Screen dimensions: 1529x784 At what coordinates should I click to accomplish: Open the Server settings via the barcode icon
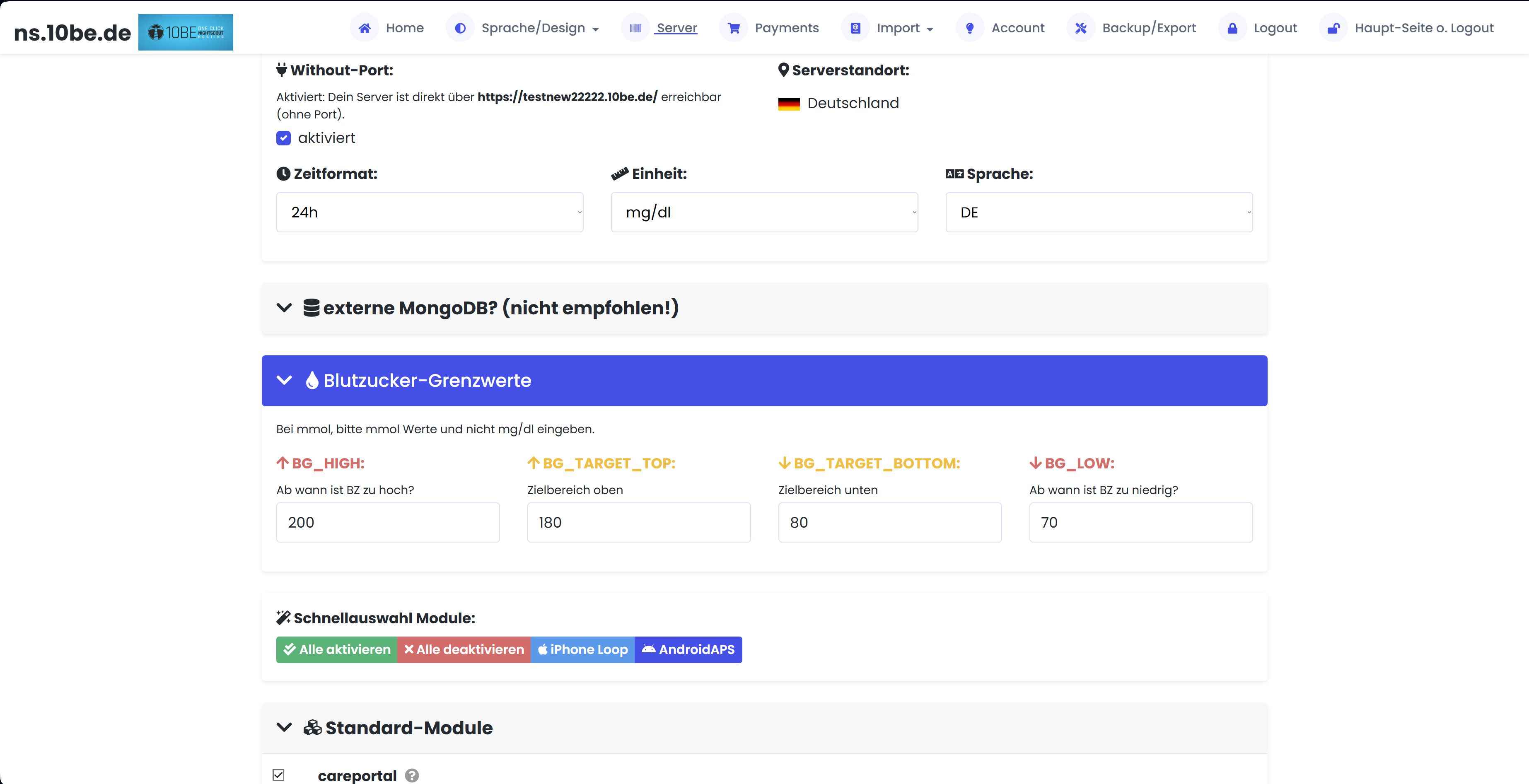[635, 27]
